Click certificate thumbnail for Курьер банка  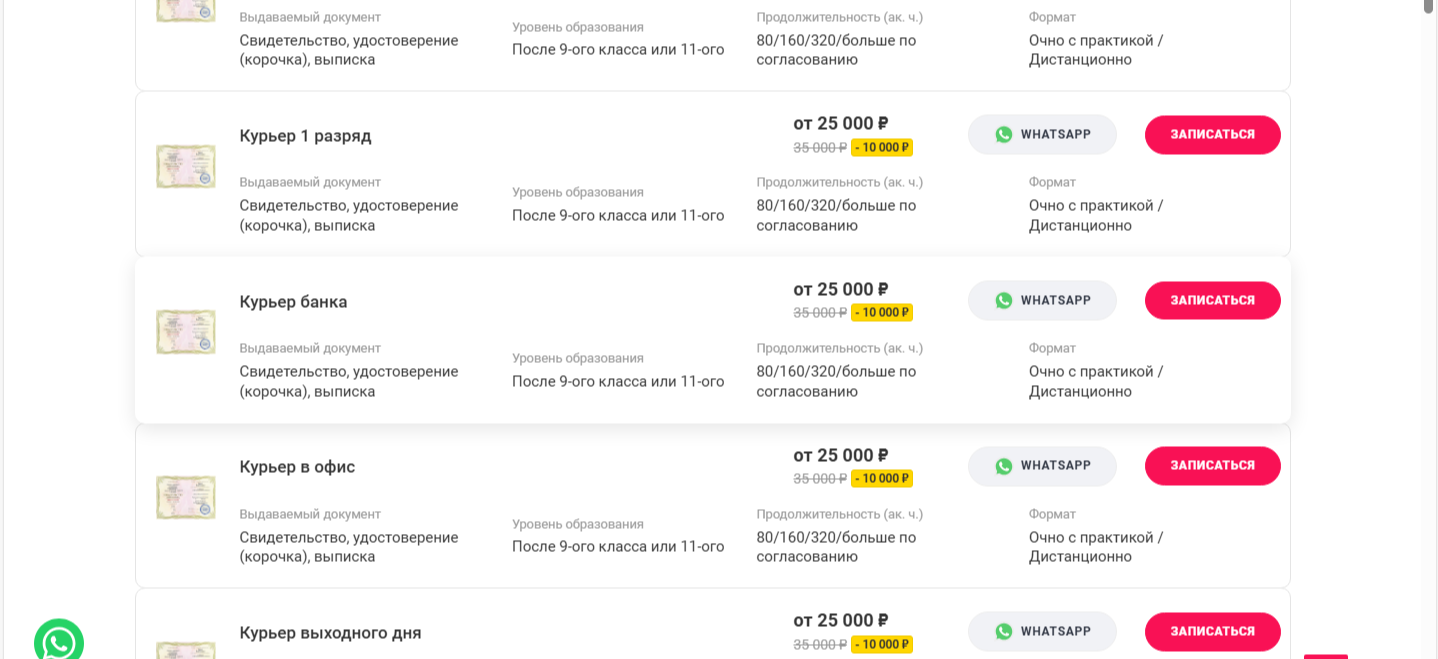186,332
